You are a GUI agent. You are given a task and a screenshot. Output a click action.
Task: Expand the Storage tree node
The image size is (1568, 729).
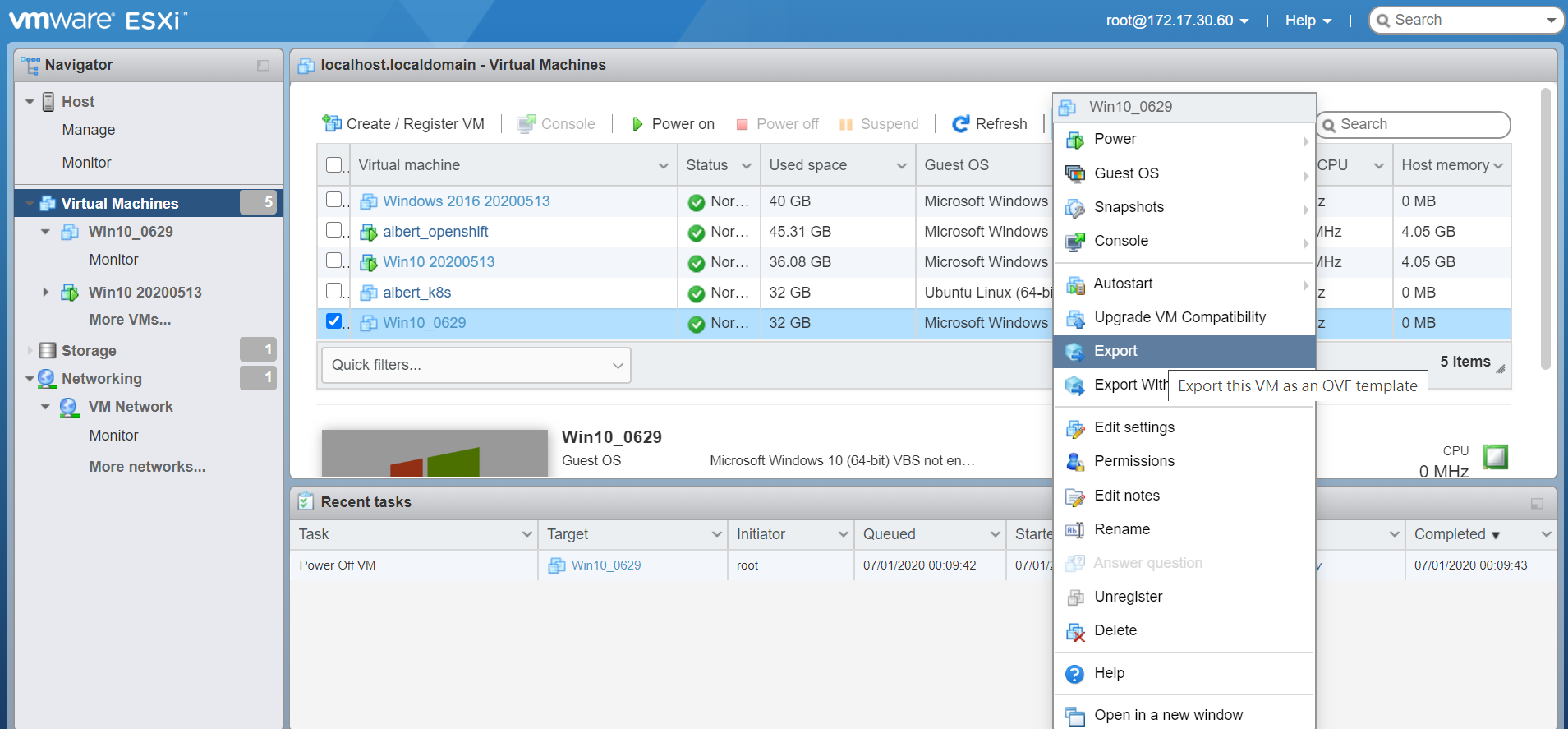[x=30, y=351]
